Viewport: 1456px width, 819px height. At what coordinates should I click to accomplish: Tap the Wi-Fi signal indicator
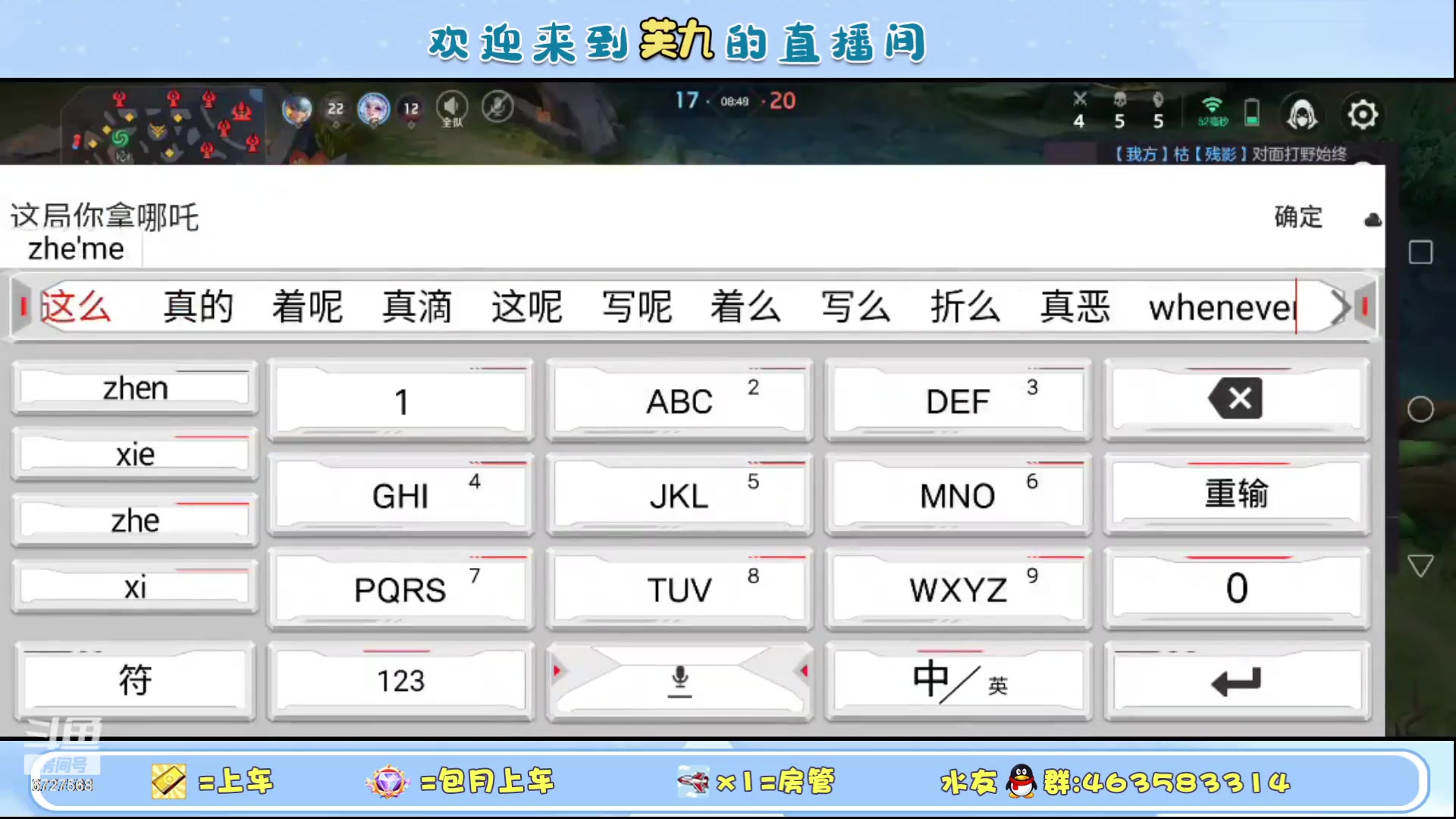click(1213, 111)
